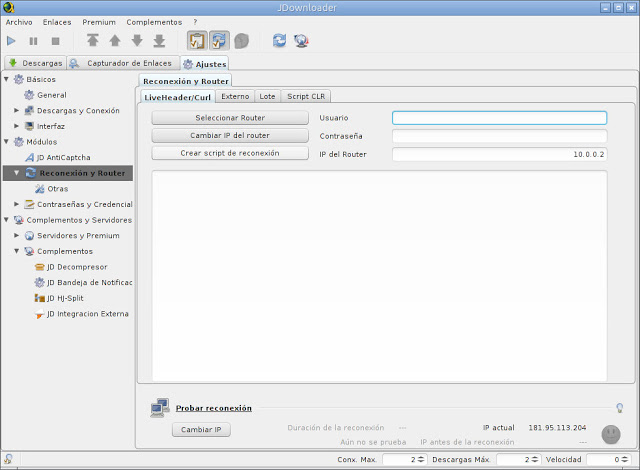Select the LiveHeader/Curl tab
The image size is (640, 470).
[x=177, y=97]
